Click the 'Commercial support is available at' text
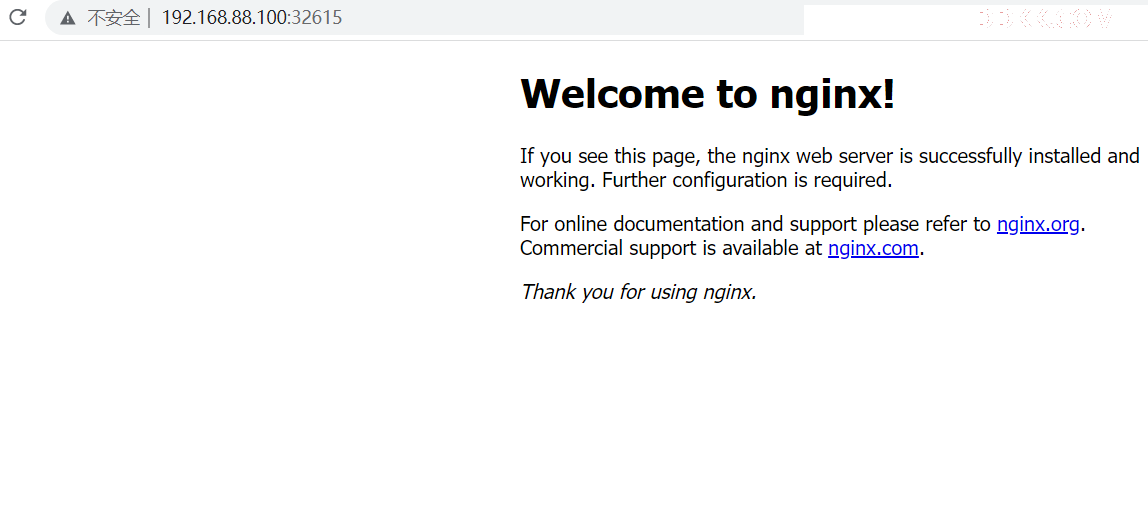1148x528 pixels. coord(671,248)
